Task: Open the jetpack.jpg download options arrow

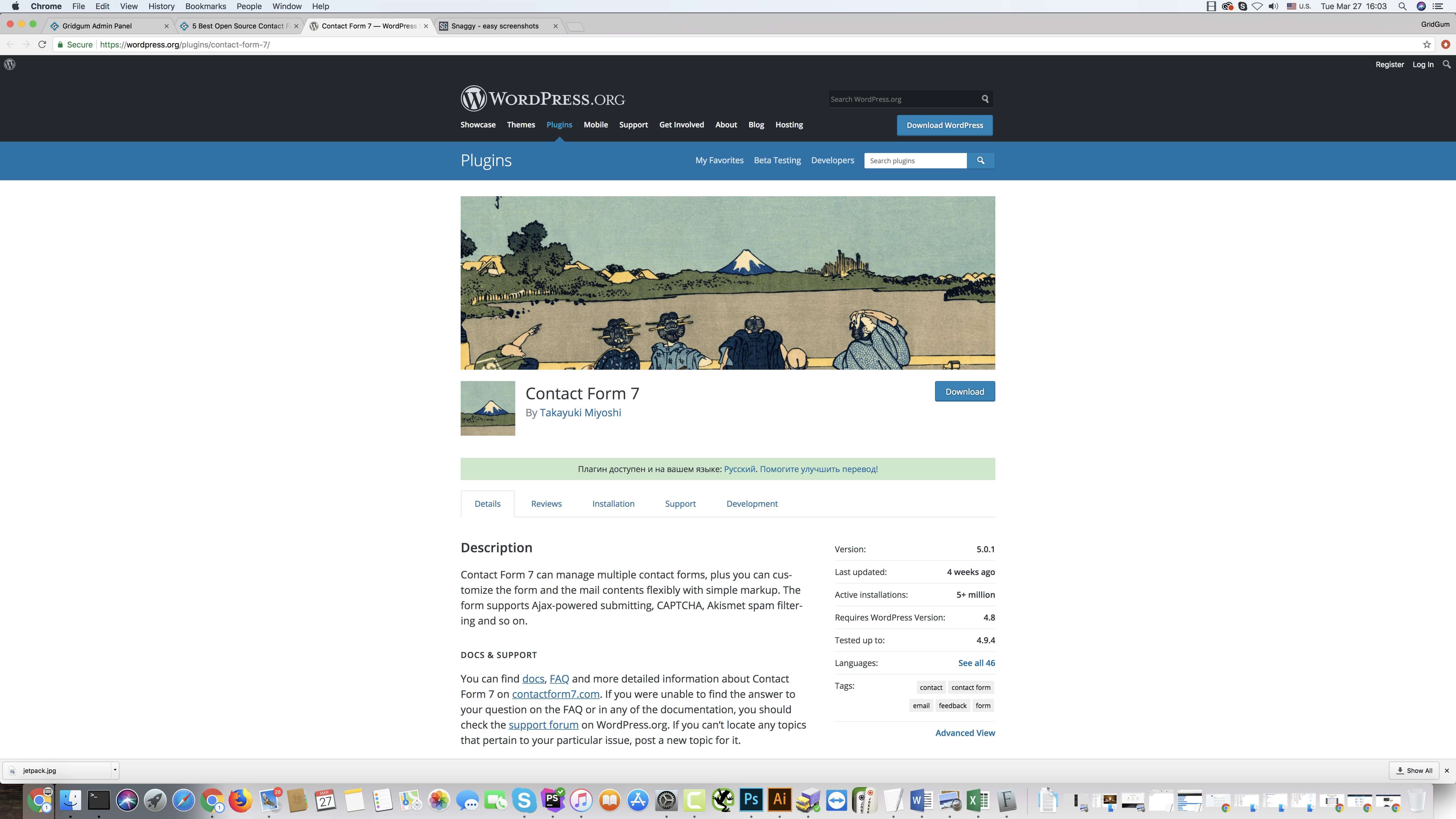Action: [115, 770]
